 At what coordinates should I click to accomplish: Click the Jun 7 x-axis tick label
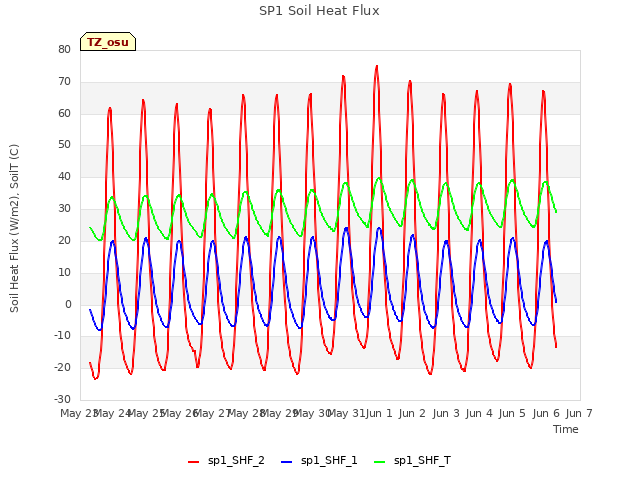pos(579,413)
